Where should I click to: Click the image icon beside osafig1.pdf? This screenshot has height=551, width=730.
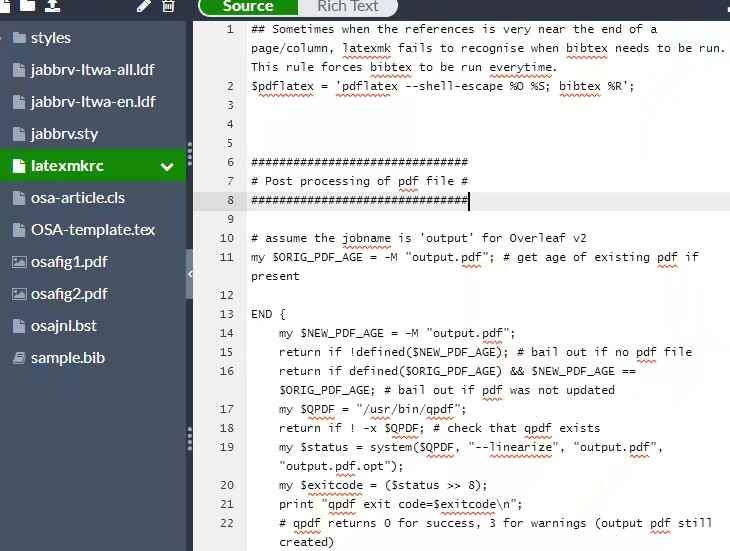pyautogui.click(x=19, y=262)
